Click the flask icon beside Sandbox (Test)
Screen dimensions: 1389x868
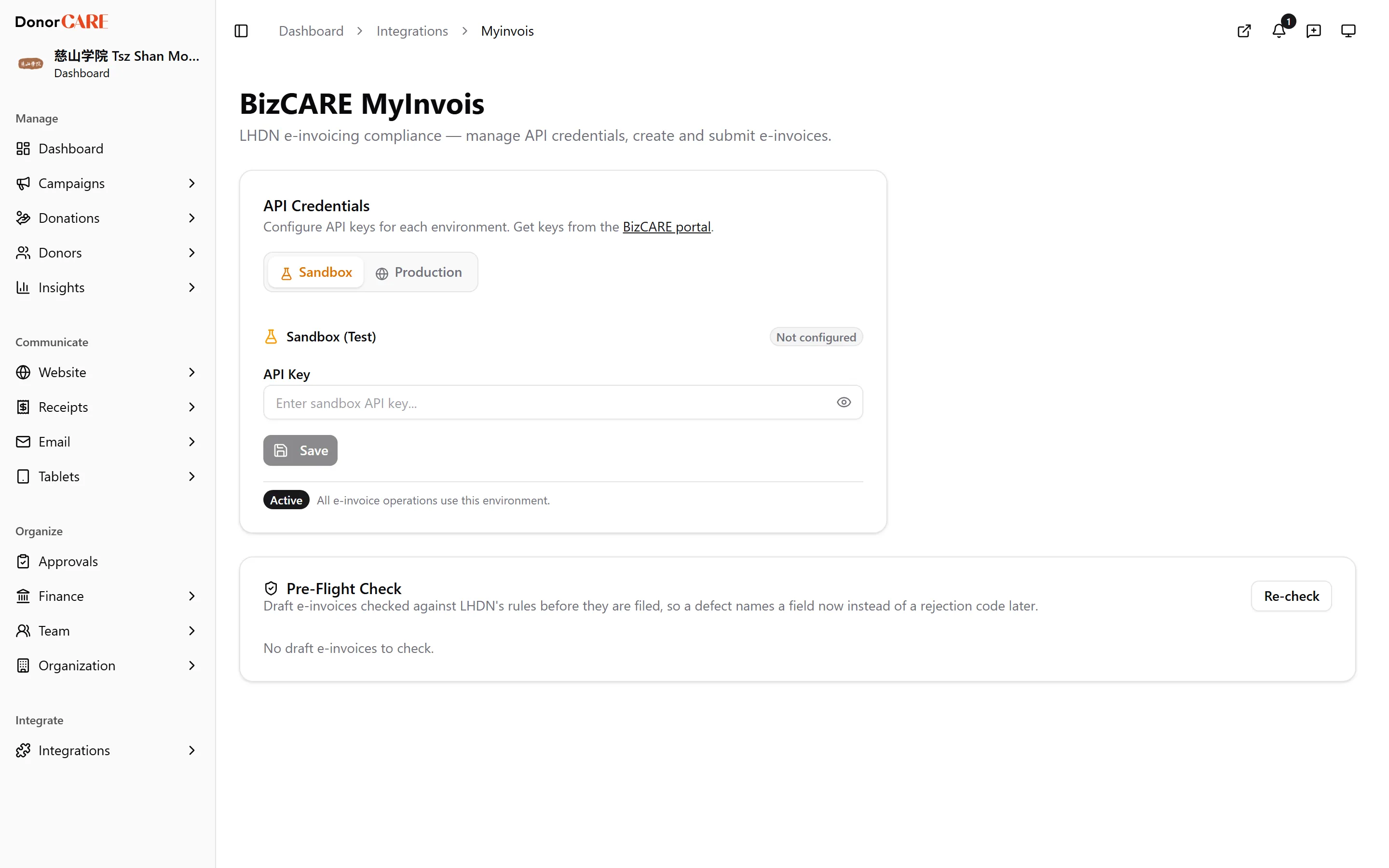pos(271,337)
